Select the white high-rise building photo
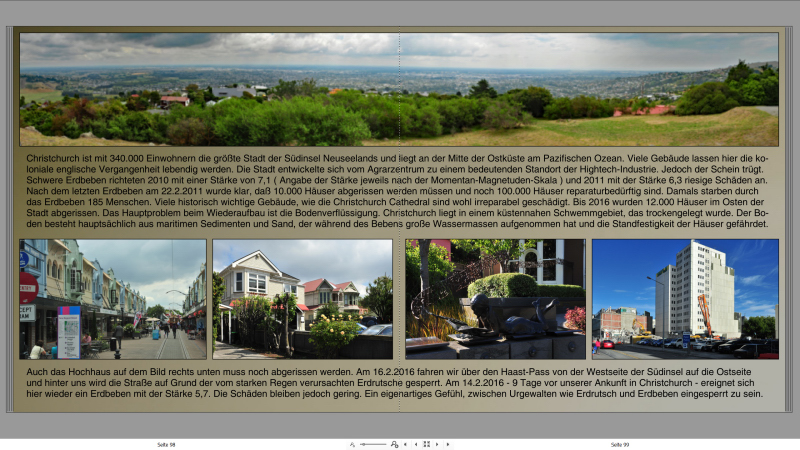 [685, 299]
